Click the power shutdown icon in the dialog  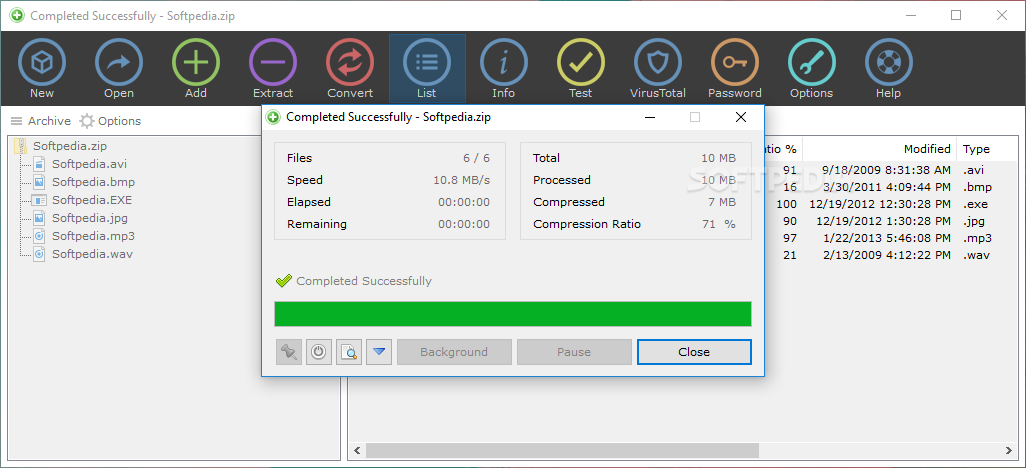(319, 352)
